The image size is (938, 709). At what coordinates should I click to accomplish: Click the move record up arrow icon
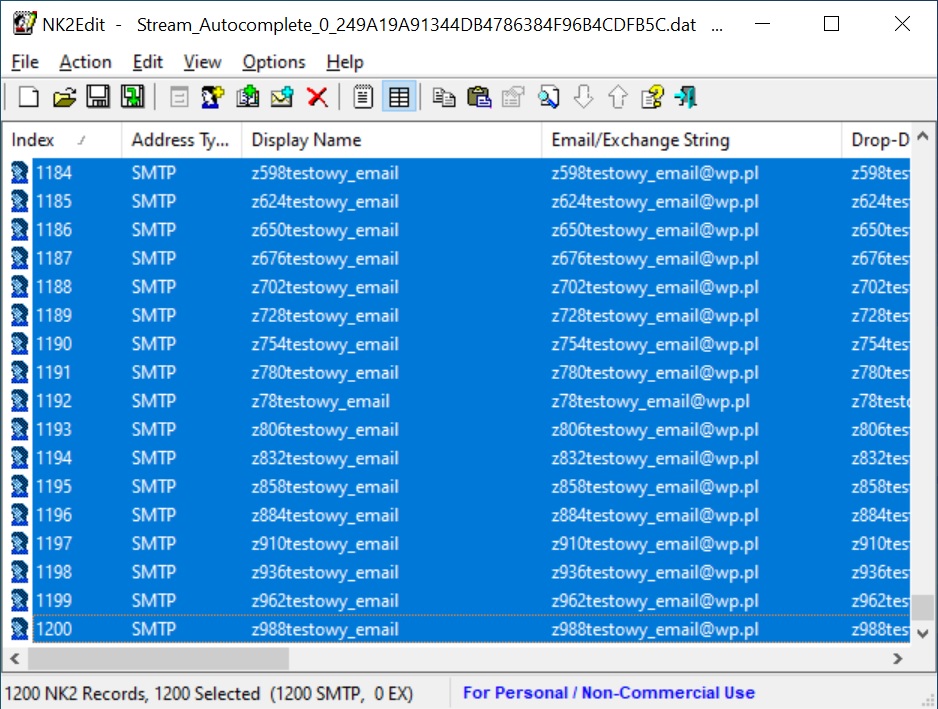(x=618, y=97)
